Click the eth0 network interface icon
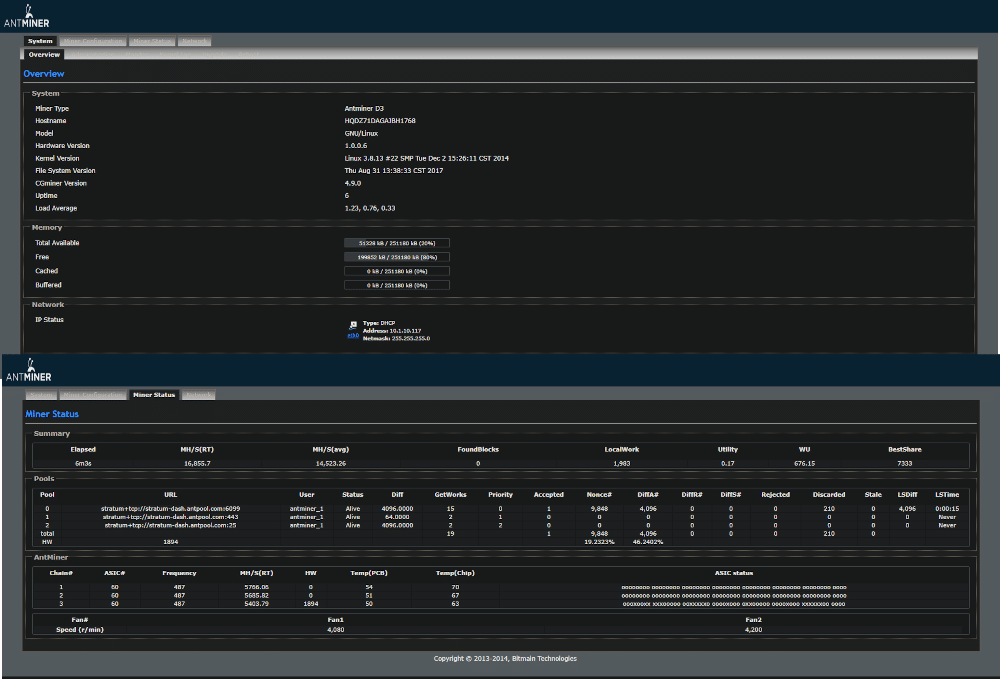This screenshot has width=1000, height=679. point(353,325)
